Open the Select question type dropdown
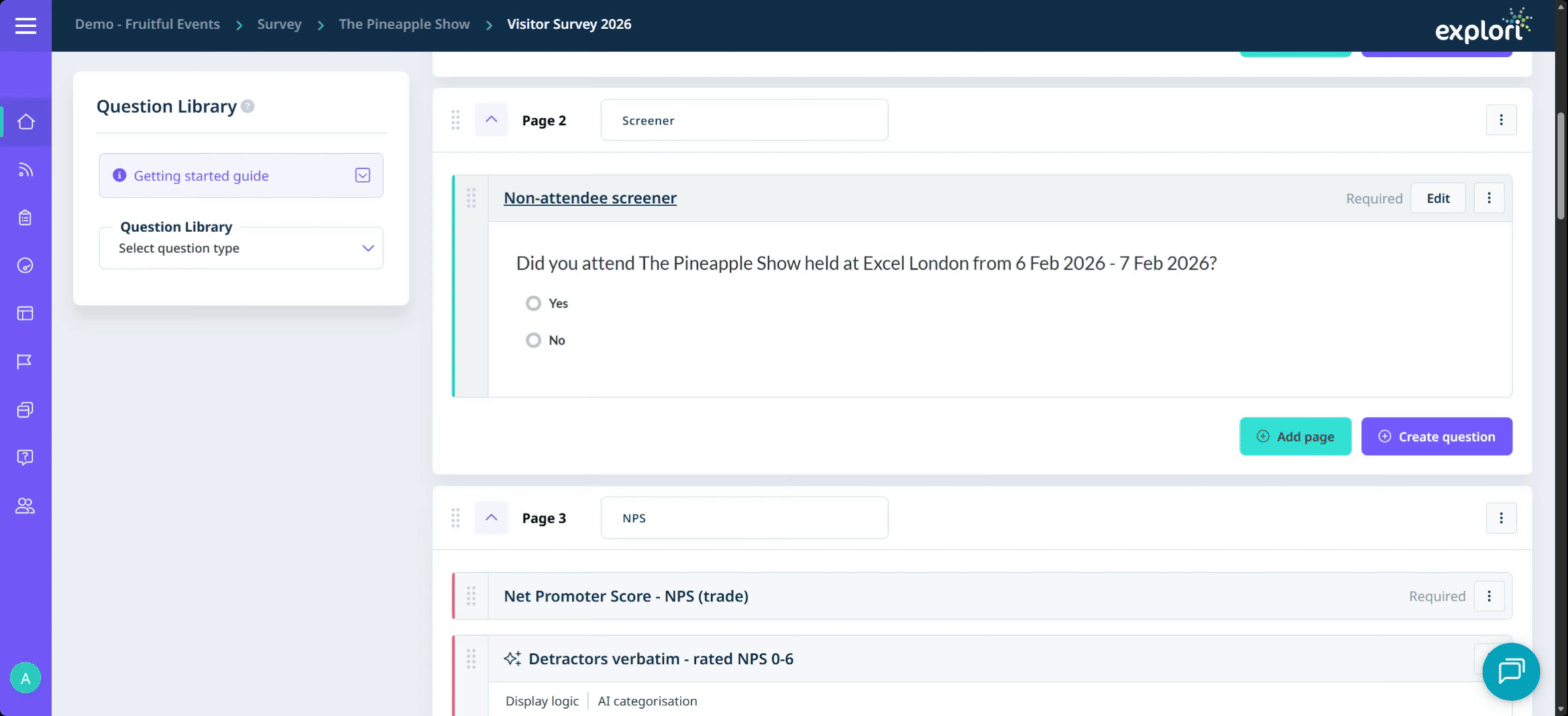 tap(241, 248)
